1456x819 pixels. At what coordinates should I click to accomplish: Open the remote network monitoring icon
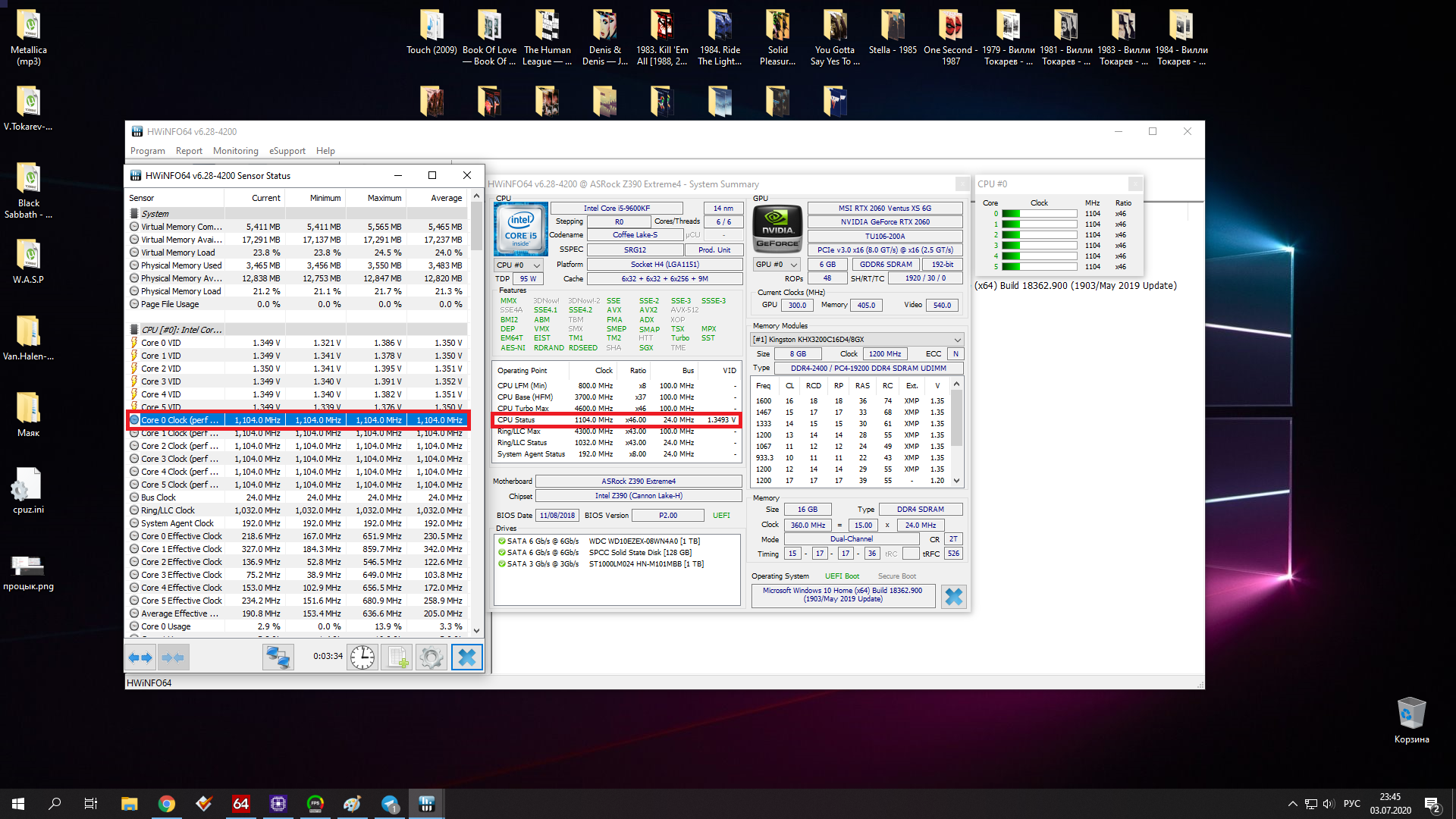(x=278, y=657)
